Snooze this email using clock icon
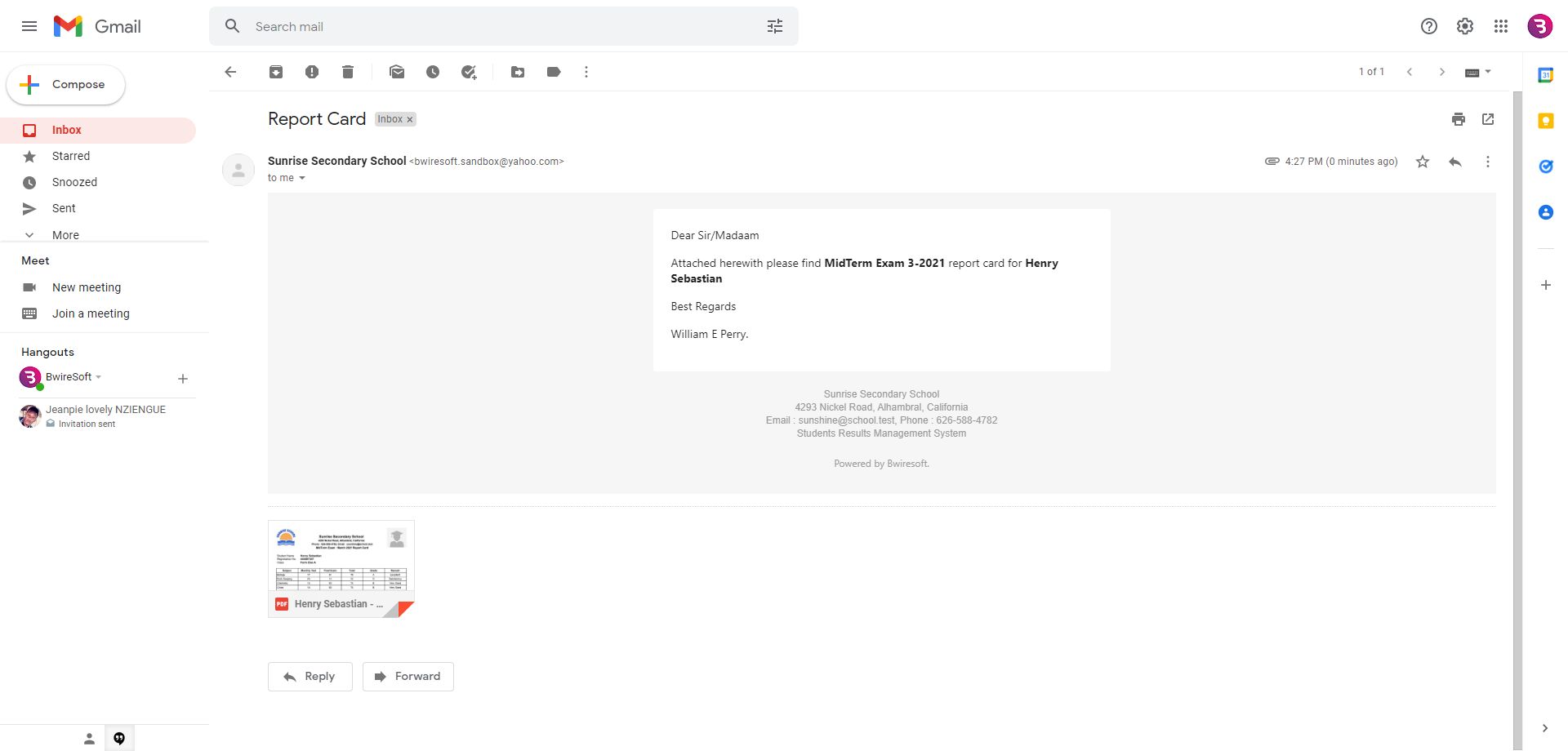The height and width of the screenshot is (751, 1568). pos(433,72)
